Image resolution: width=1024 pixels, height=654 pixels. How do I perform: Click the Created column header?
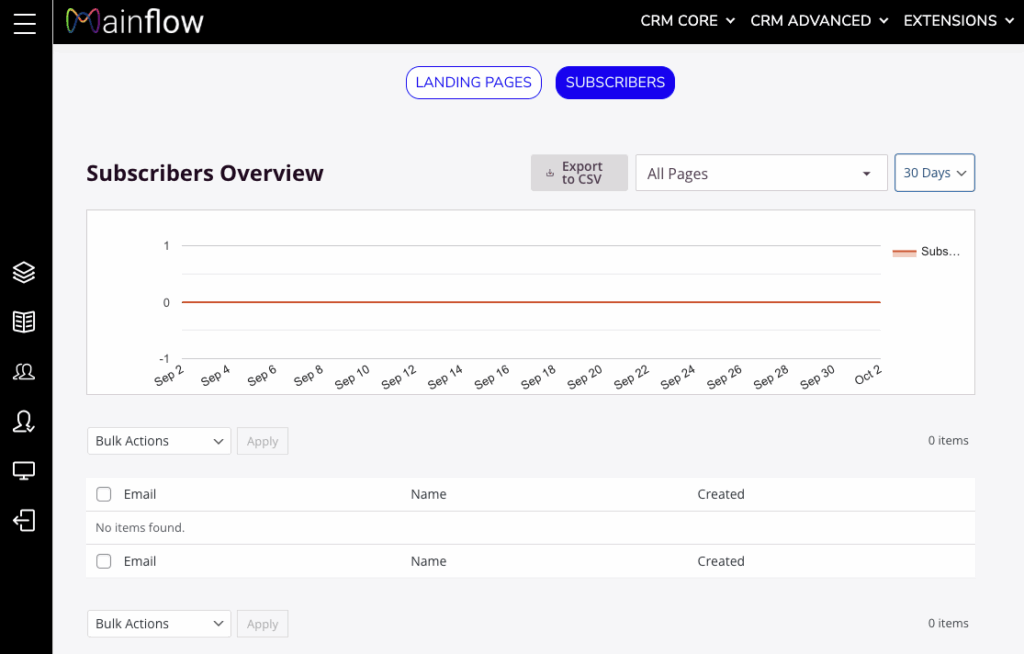(721, 494)
